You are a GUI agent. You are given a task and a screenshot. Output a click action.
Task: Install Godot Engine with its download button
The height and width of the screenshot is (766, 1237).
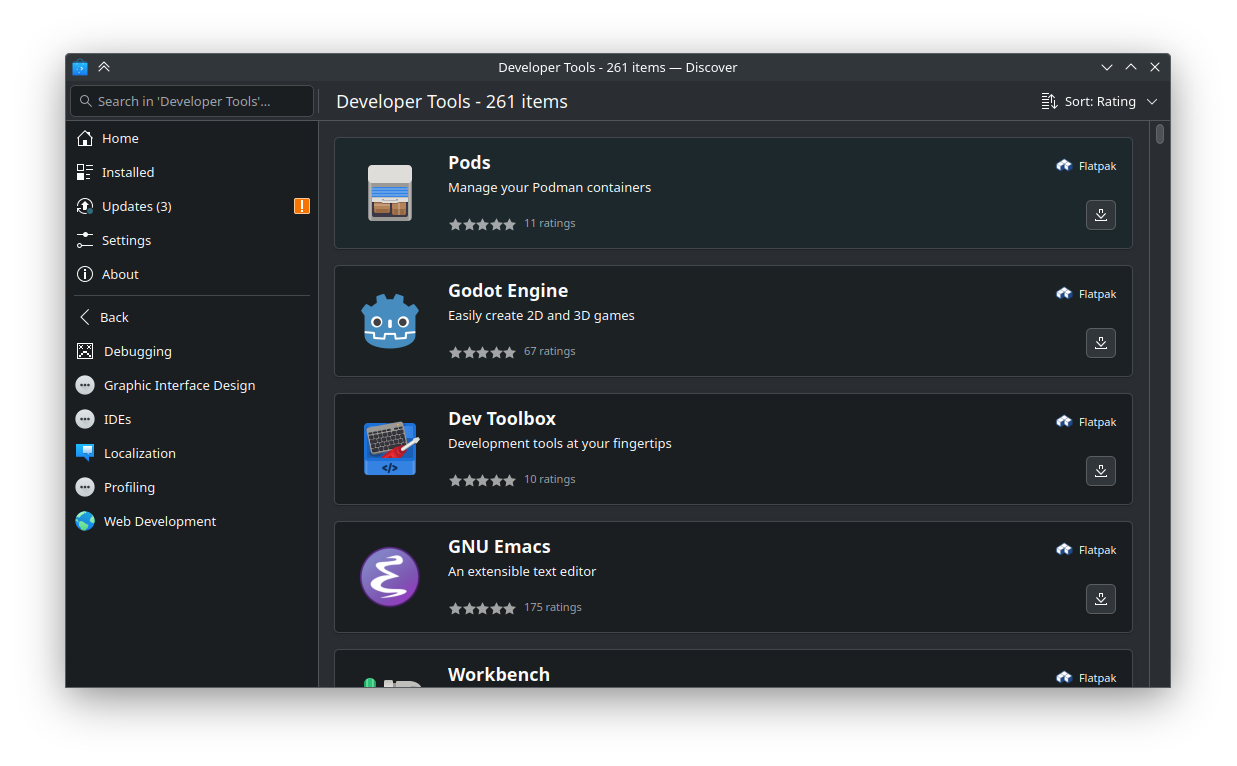pos(1101,343)
